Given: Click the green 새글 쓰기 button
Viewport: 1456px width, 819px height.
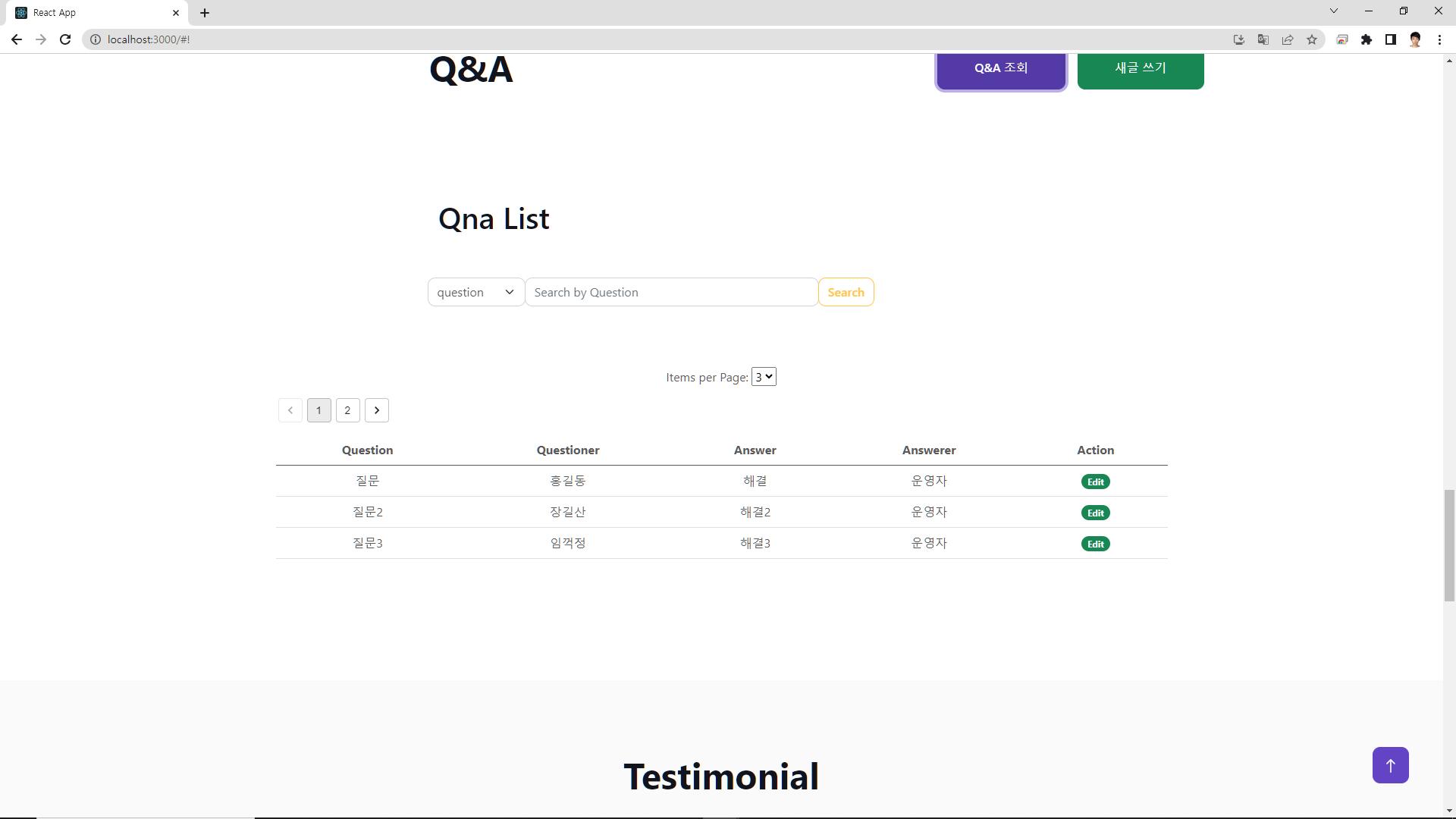Looking at the screenshot, I should tap(1140, 69).
